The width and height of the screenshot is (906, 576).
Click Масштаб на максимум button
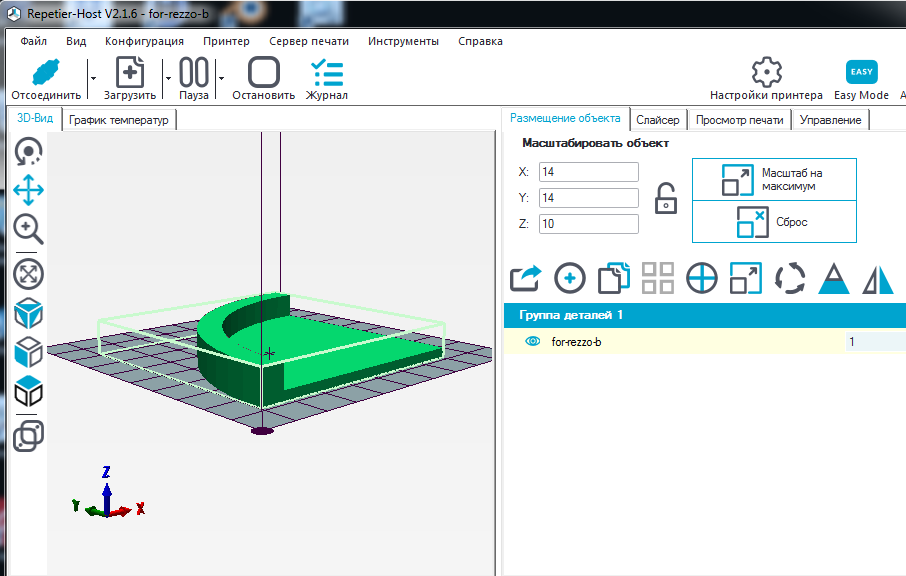pyautogui.click(x=774, y=180)
